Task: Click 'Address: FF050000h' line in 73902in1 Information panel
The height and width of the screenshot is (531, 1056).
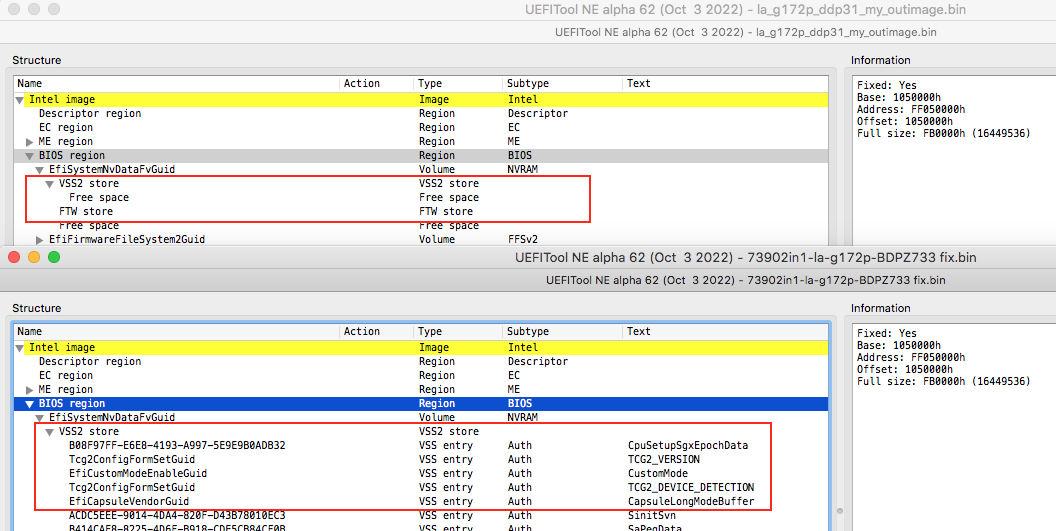Action: pyautogui.click(x=911, y=358)
